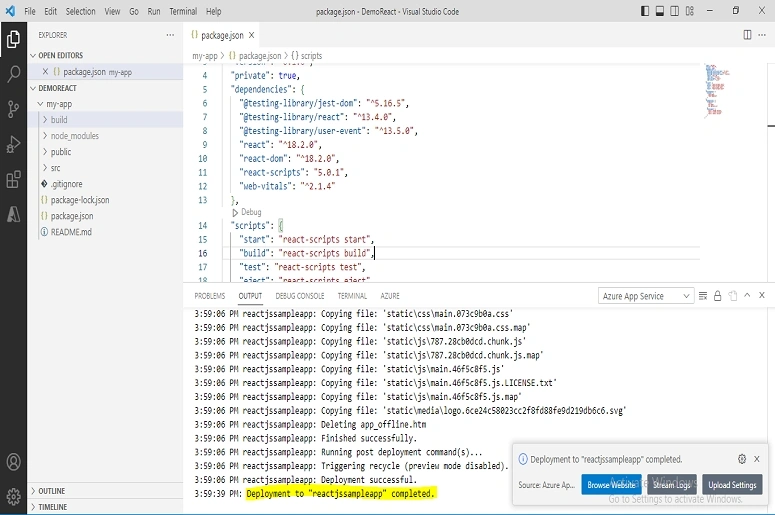The image size is (775, 515).
Task: Collapse the DEMOREACT folder section
Action: pos(105,88)
